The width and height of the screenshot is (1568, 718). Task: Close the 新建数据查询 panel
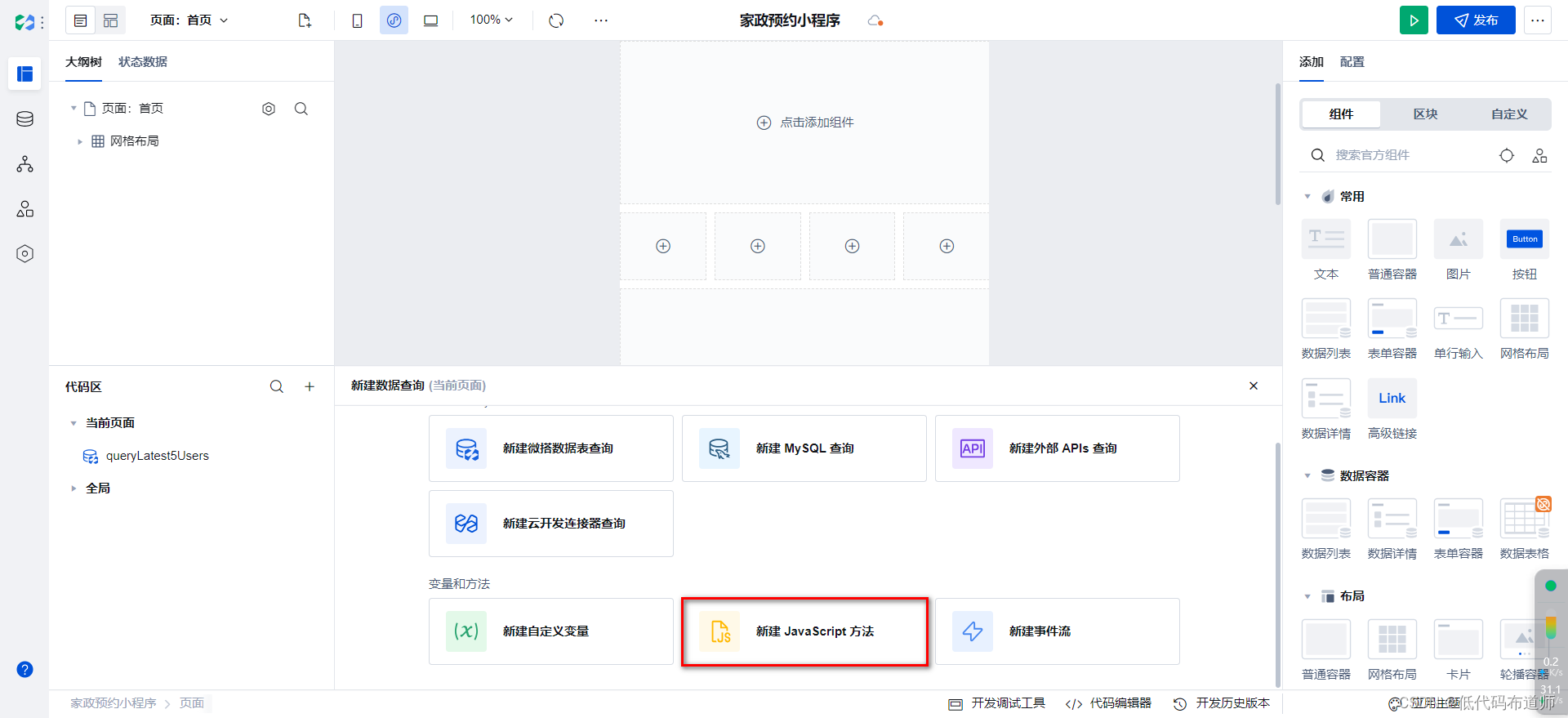point(1254,386)
